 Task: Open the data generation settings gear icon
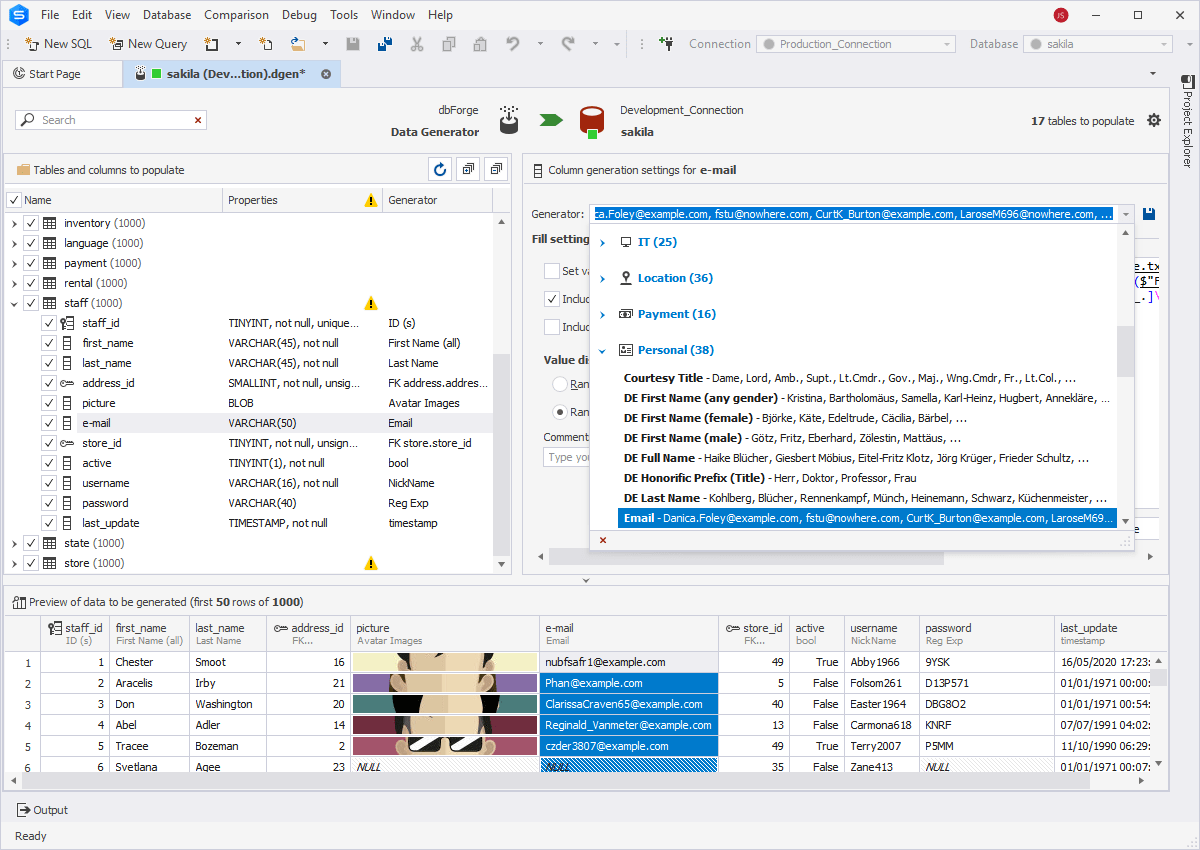[1154, 119]
